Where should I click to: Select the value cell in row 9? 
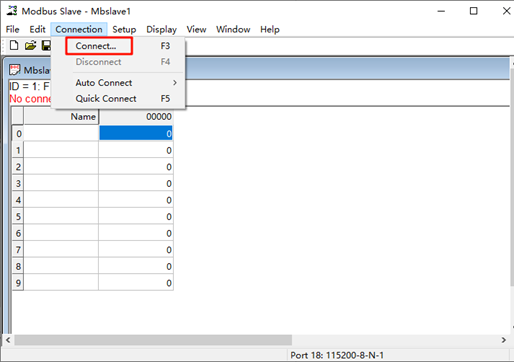click(x=136, y=283)
